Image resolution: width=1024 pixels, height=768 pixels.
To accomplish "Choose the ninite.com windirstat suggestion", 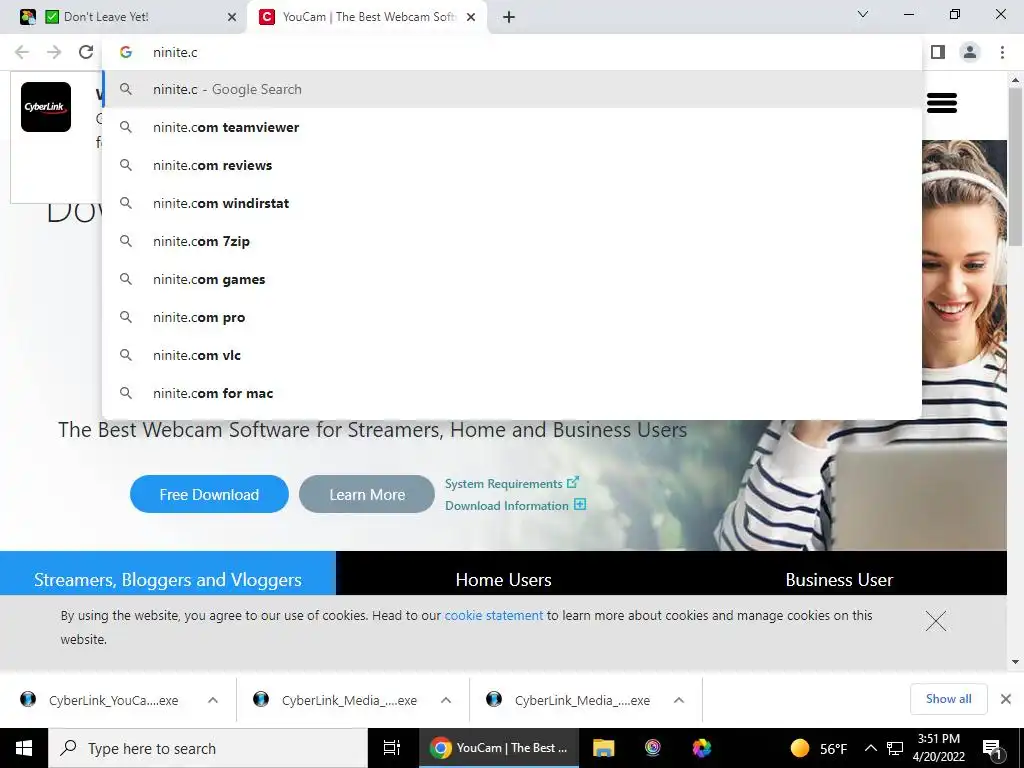I will tap(512, 203).
